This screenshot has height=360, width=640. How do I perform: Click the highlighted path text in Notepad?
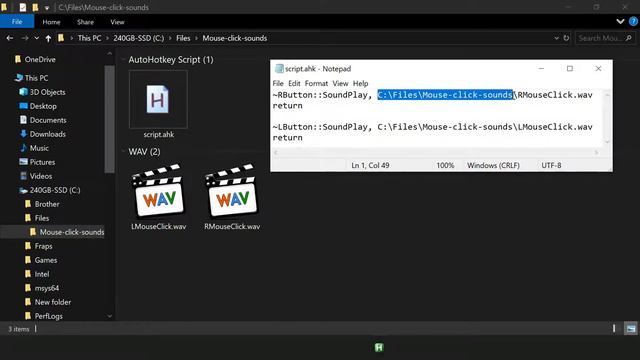[x=444, y=95]
